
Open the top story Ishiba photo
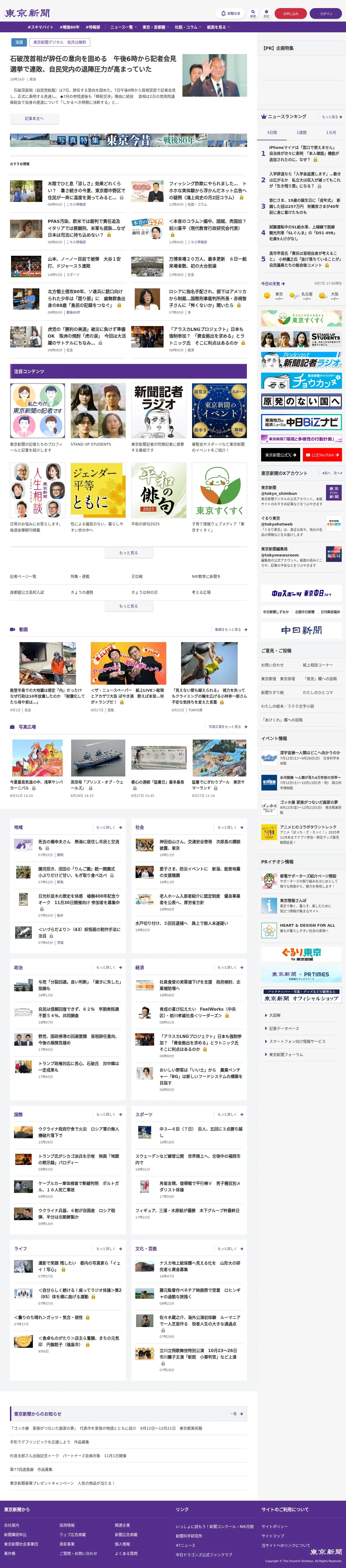pyautogui.click(x=214, y=75)
